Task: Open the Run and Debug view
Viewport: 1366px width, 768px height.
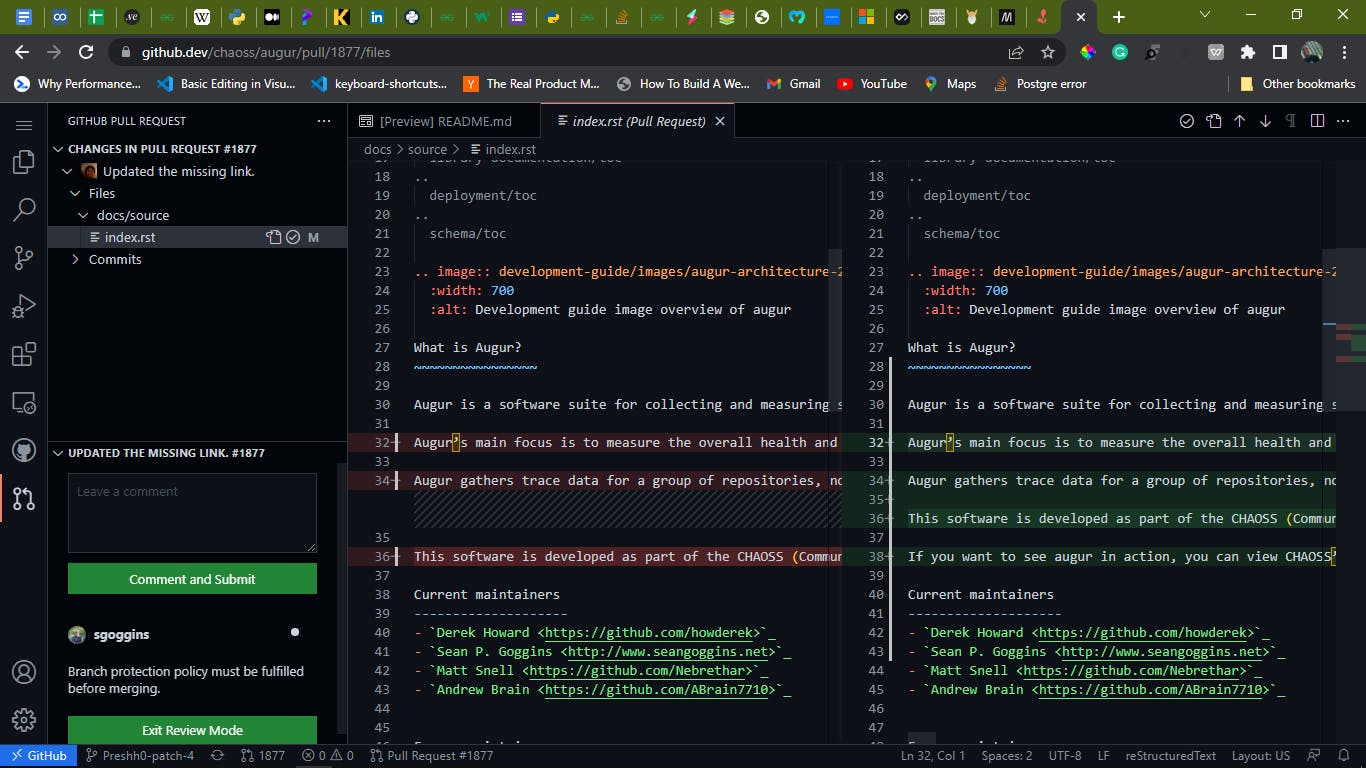Action: coord(23,307)
